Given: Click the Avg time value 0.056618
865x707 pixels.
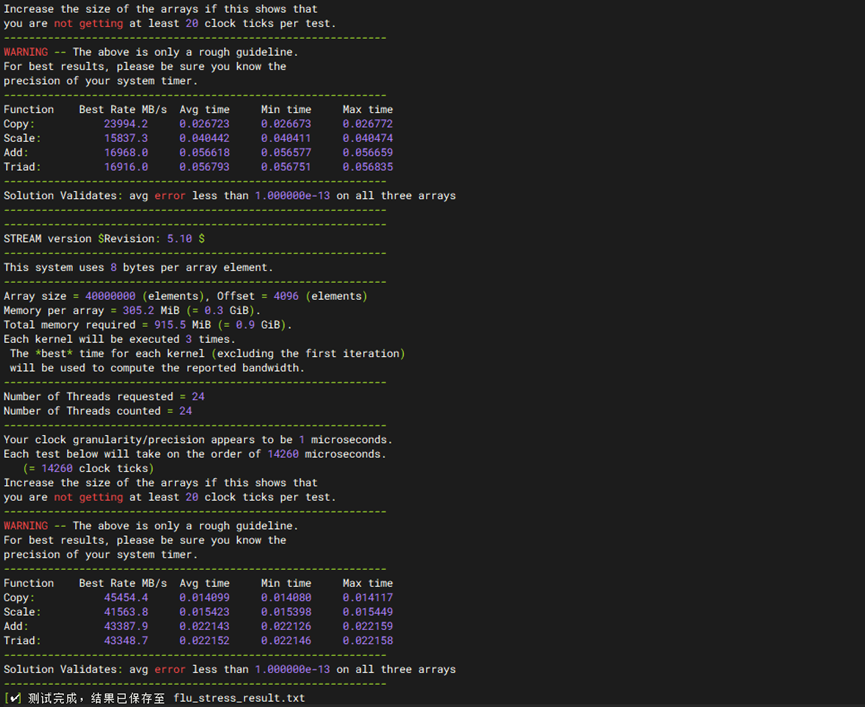Looking at the screenshot, I should pos(204,153).
